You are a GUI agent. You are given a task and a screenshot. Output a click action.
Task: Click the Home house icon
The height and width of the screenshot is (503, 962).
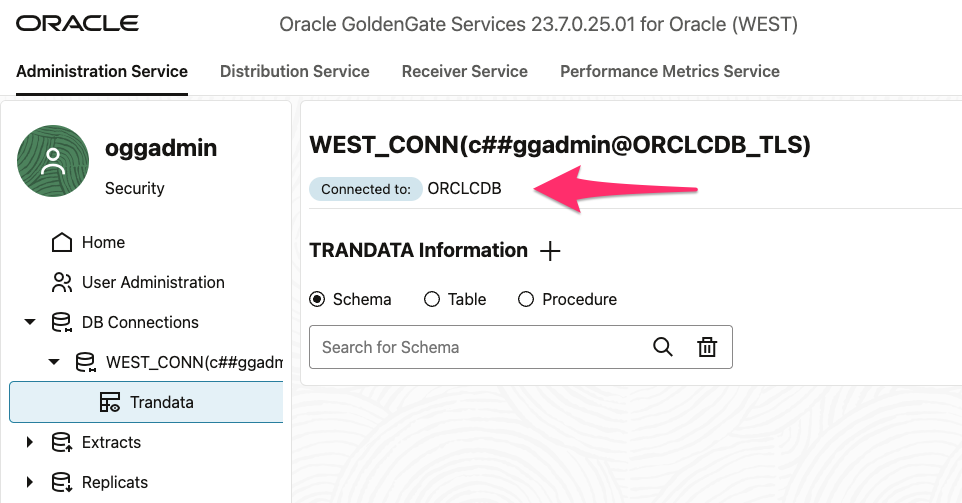(x=62, y=242)
